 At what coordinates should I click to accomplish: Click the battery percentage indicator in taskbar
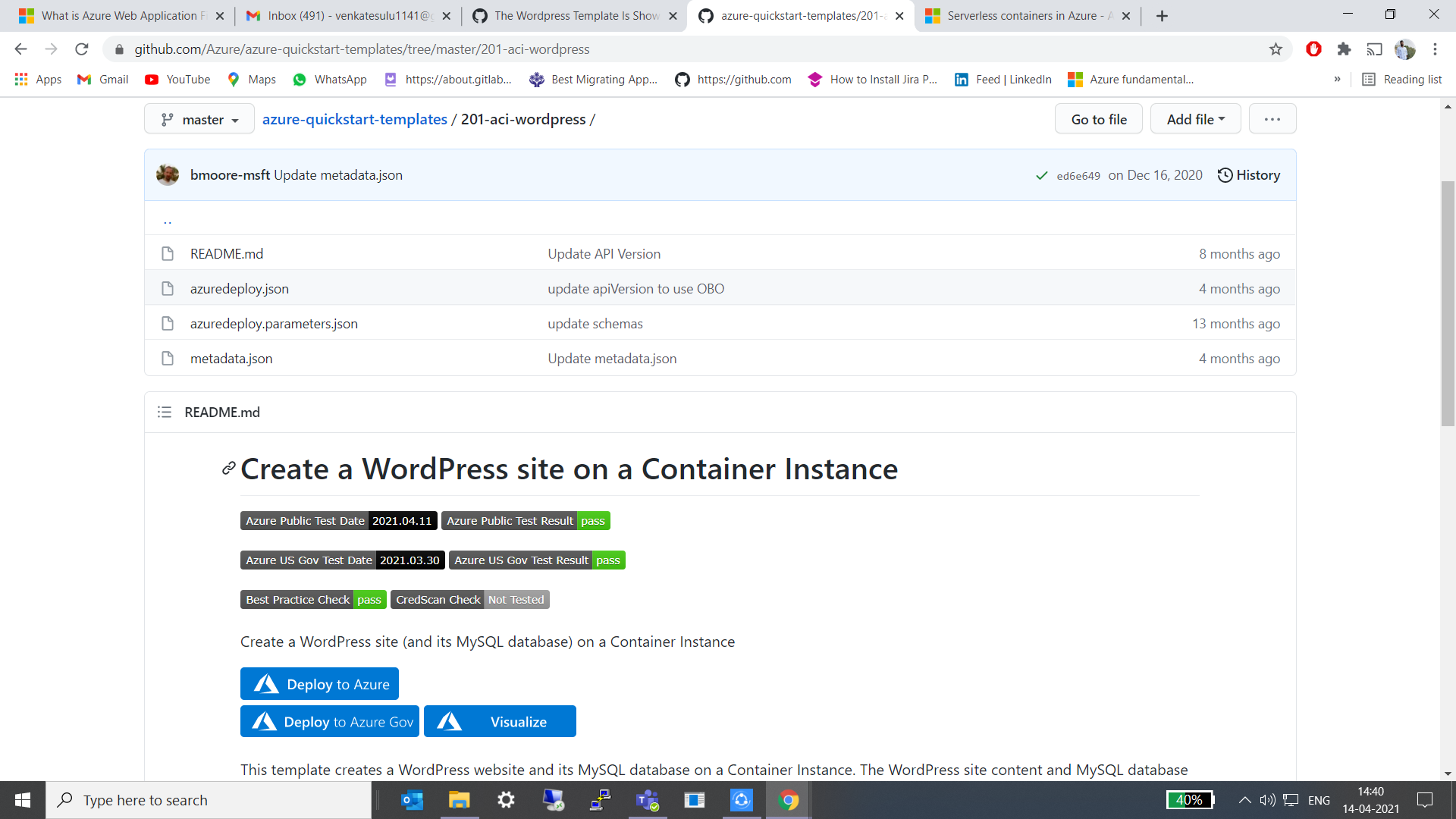coord(1190,800)
